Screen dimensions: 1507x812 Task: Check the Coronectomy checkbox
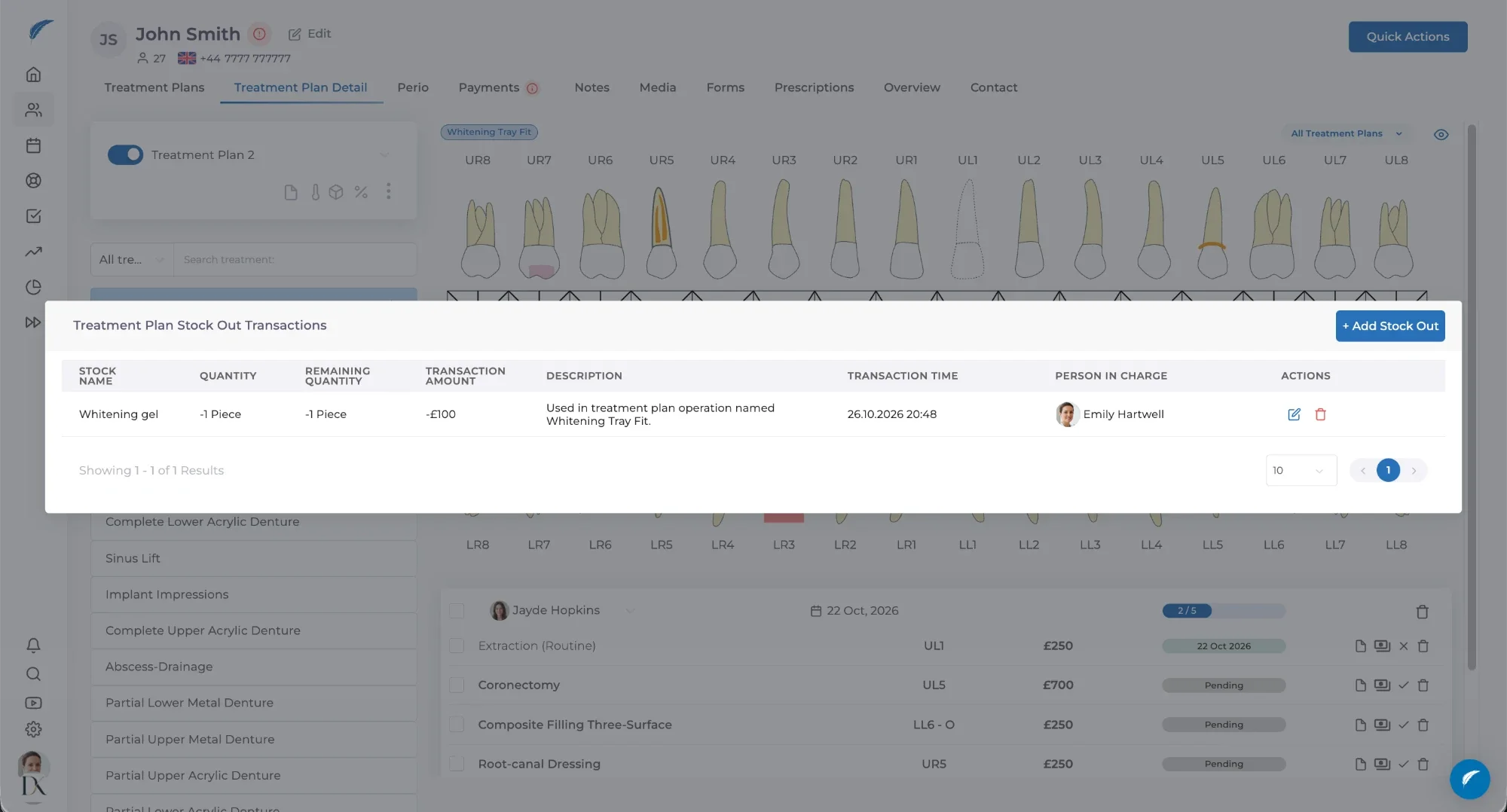pyautogui.click(x=457, y=685)
